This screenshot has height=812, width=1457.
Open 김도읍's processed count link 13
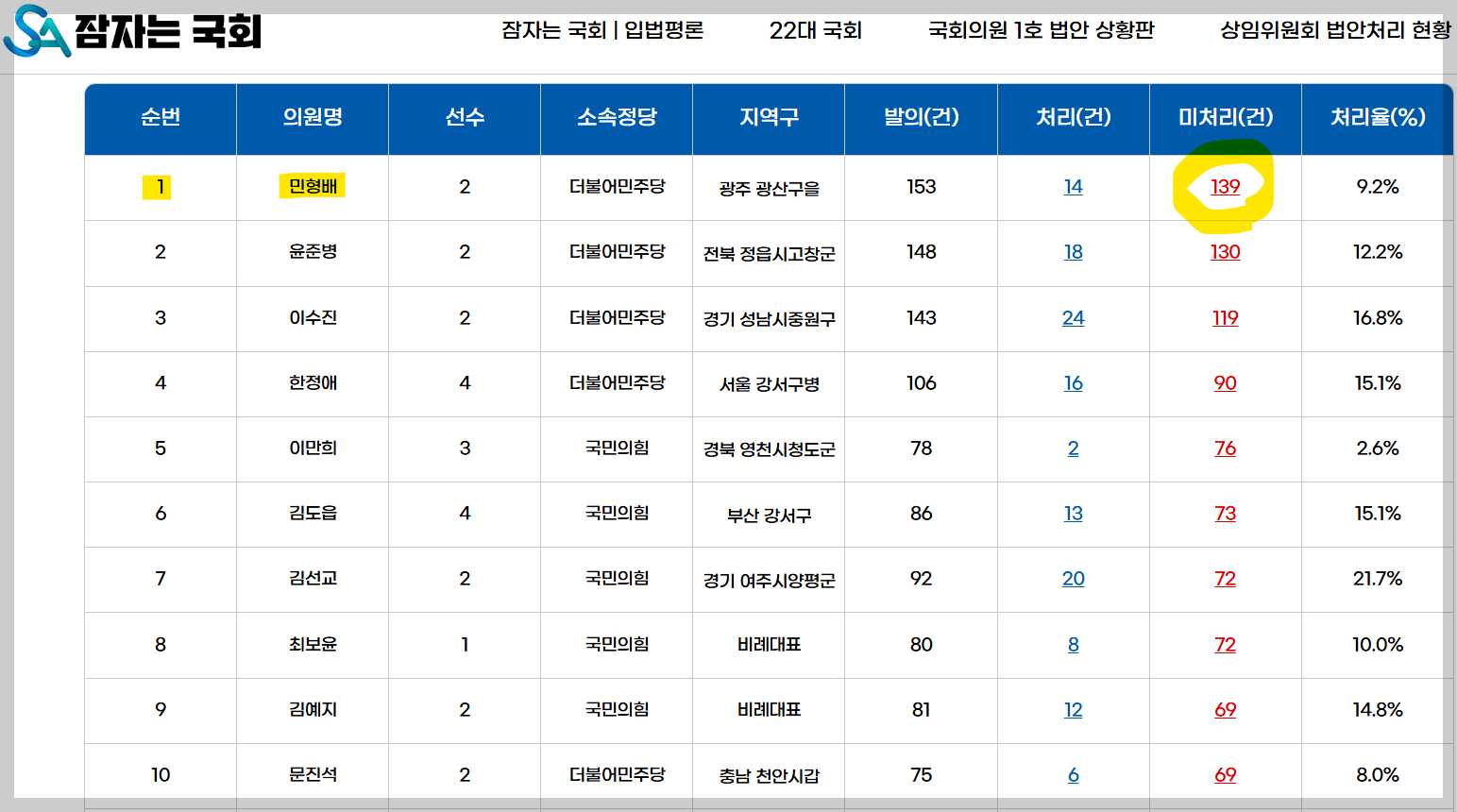click(1074, 514)
